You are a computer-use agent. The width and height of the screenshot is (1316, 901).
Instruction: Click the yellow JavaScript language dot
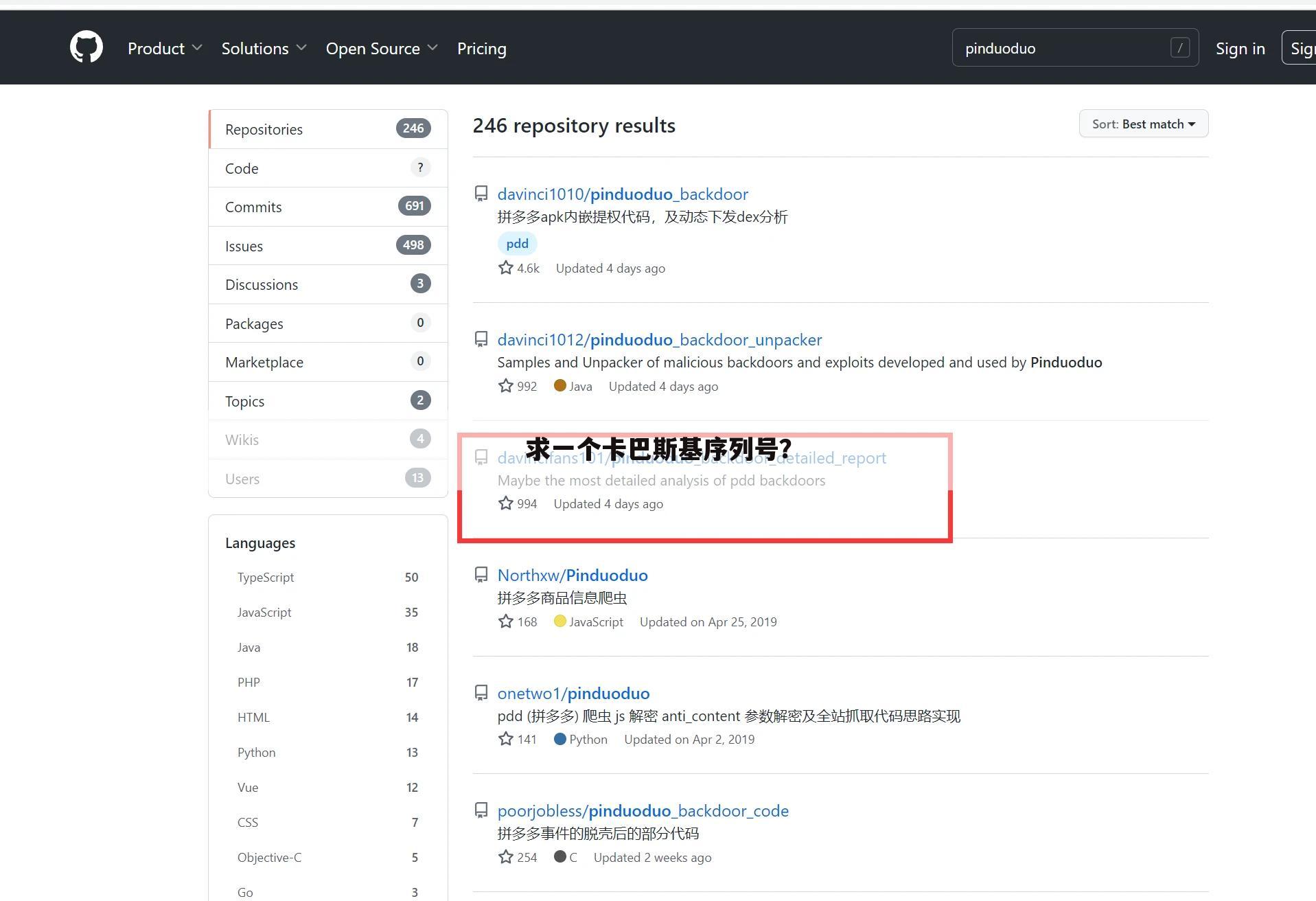(560, 621)
